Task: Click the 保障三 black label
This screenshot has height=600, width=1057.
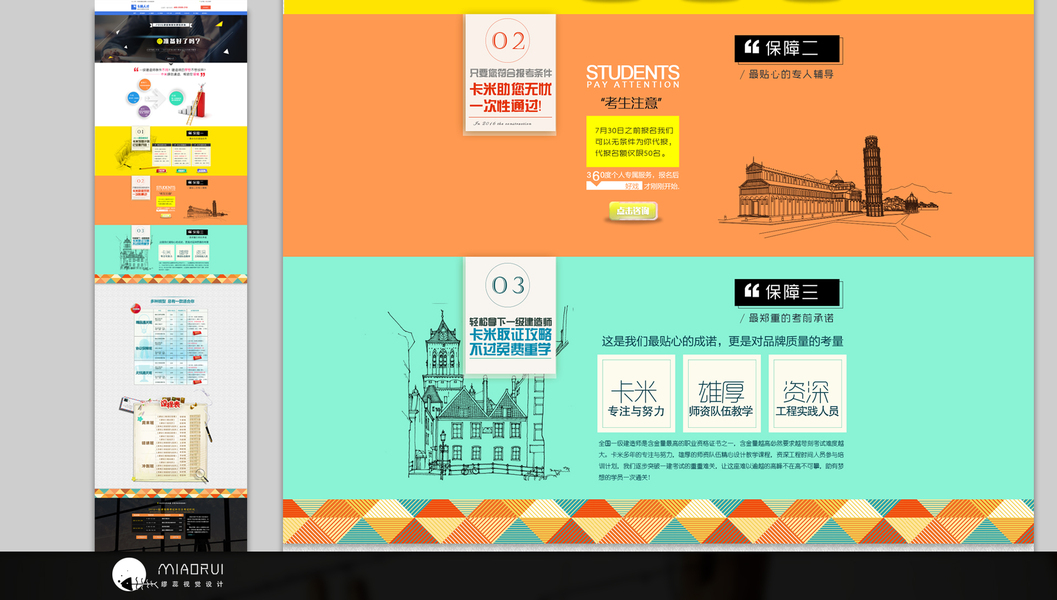Action: [787, 292]
